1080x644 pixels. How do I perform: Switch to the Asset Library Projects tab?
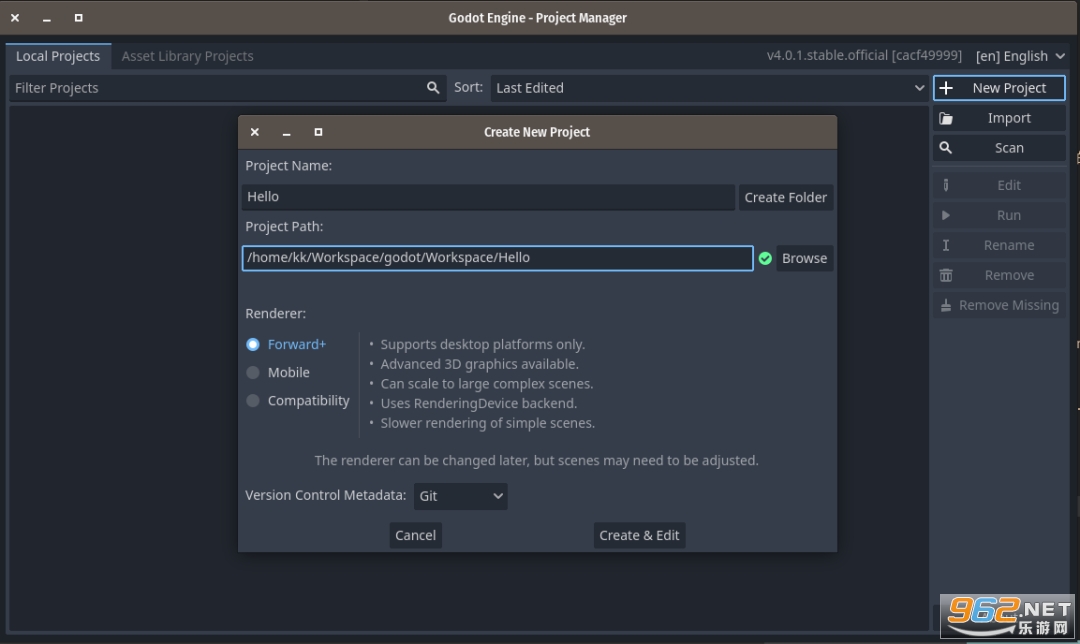click(x=187, y=56)
